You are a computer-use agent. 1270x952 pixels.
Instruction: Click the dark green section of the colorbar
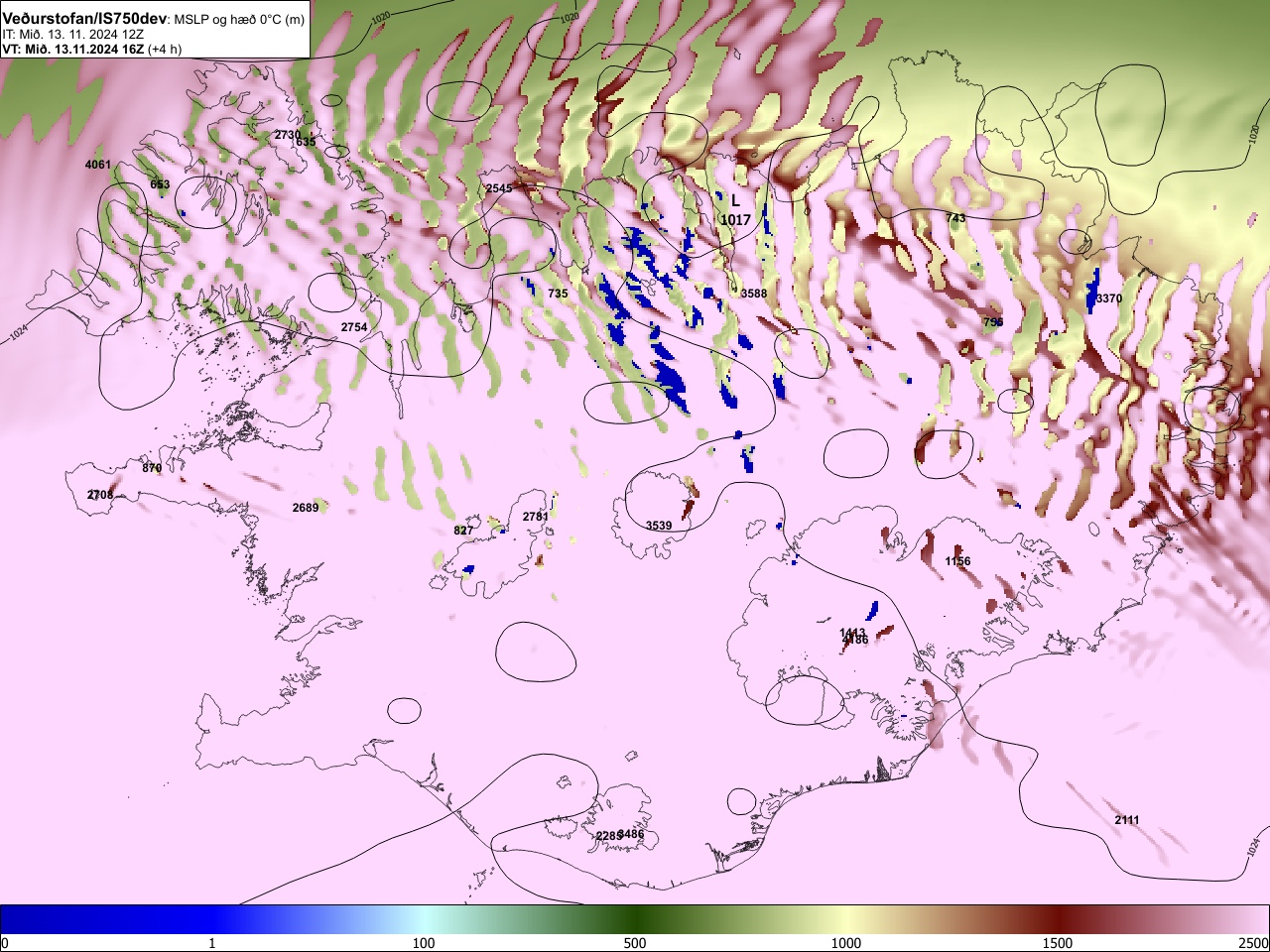[635, 919]
